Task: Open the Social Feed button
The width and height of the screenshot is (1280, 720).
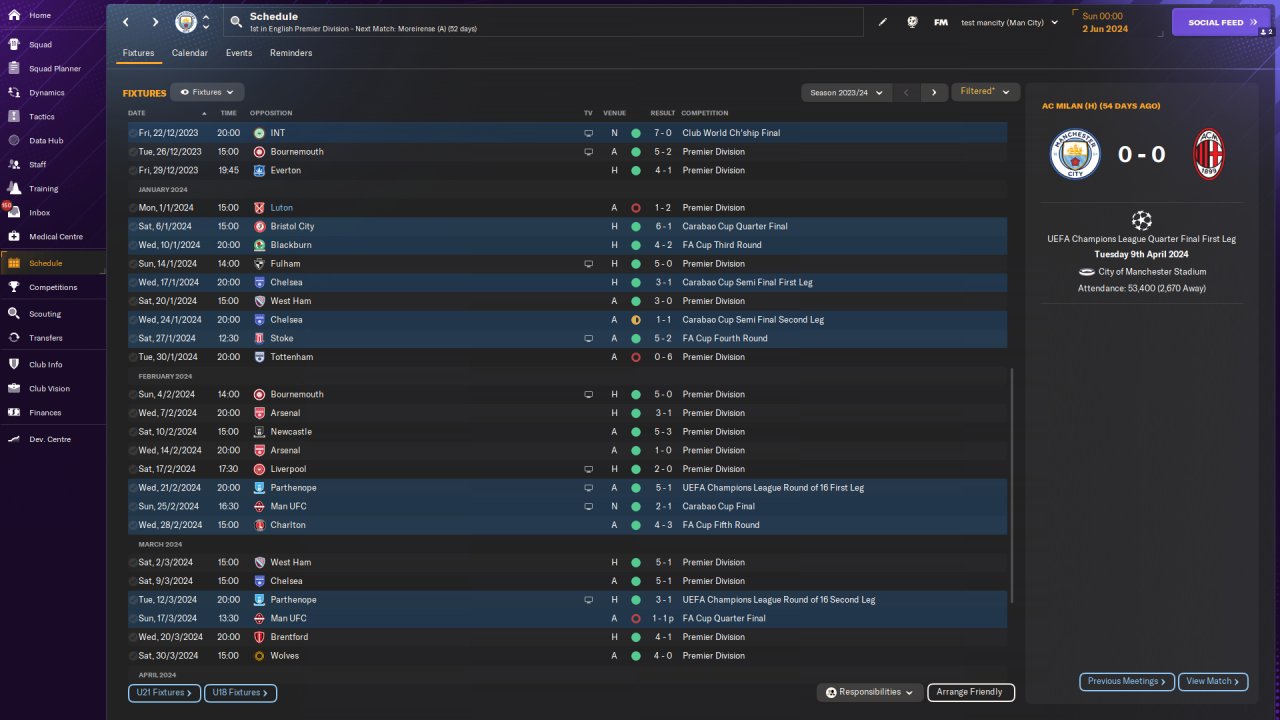Action: (x=1221, y=22)
